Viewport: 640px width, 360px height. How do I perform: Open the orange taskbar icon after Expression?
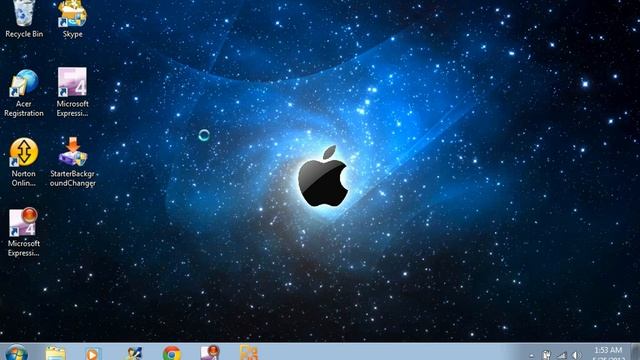point(249,353)
